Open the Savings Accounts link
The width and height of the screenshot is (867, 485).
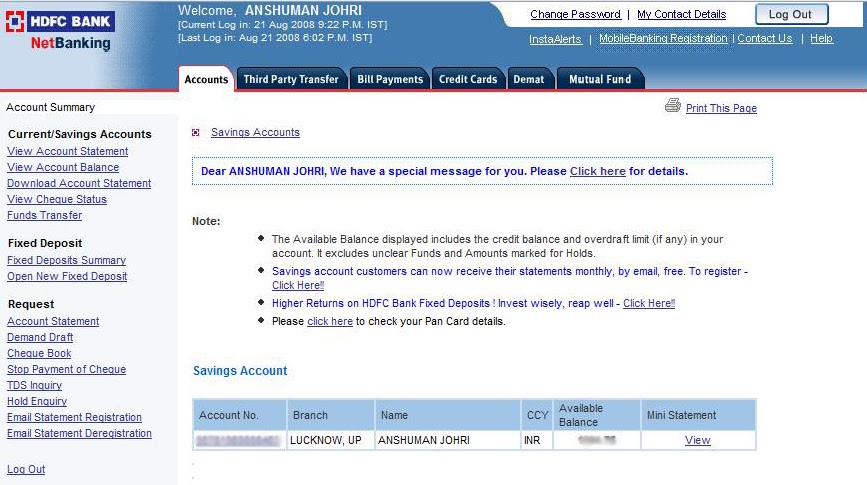click(x=255, y=132)
